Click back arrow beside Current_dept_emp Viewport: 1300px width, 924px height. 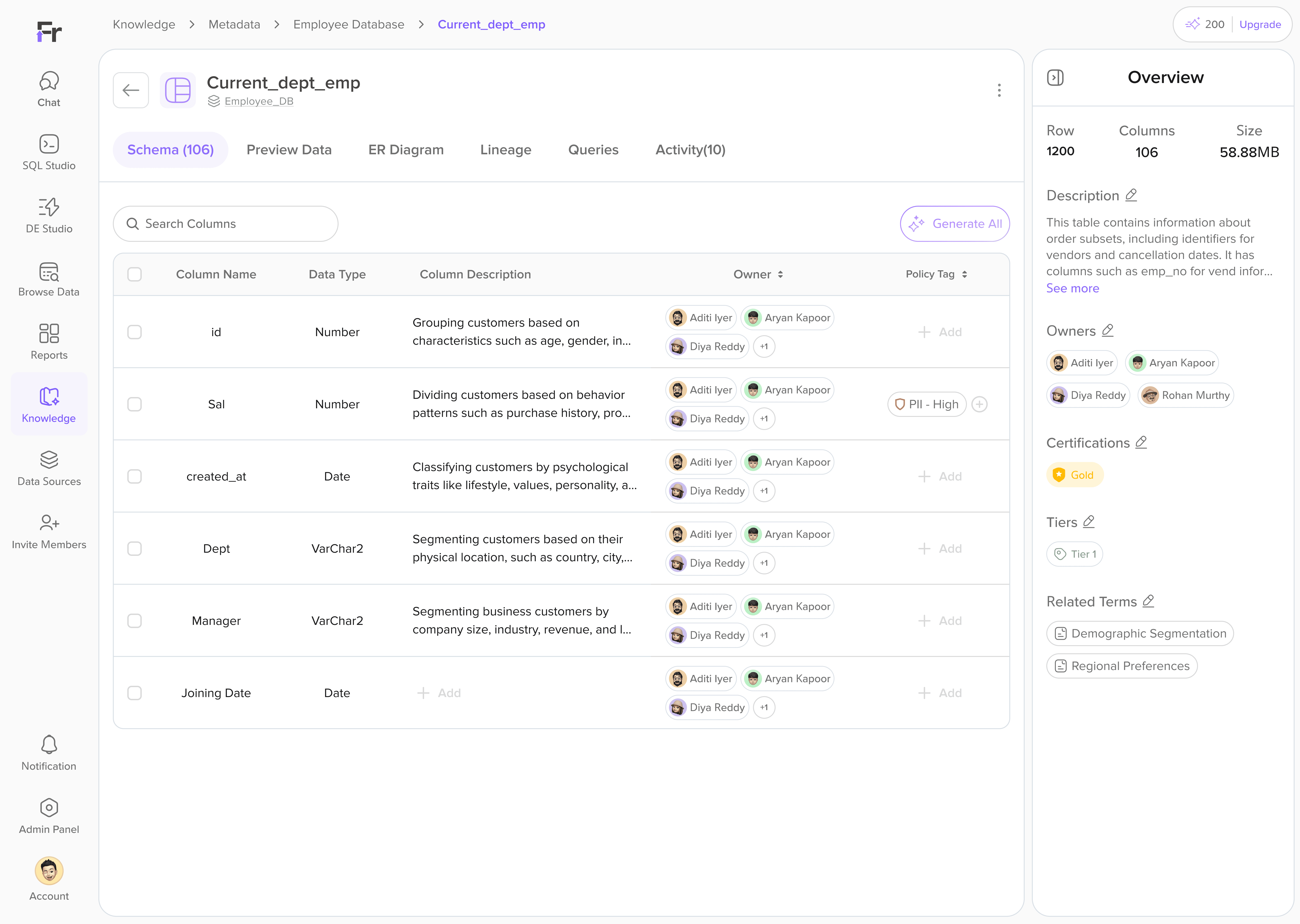point(131,90)
